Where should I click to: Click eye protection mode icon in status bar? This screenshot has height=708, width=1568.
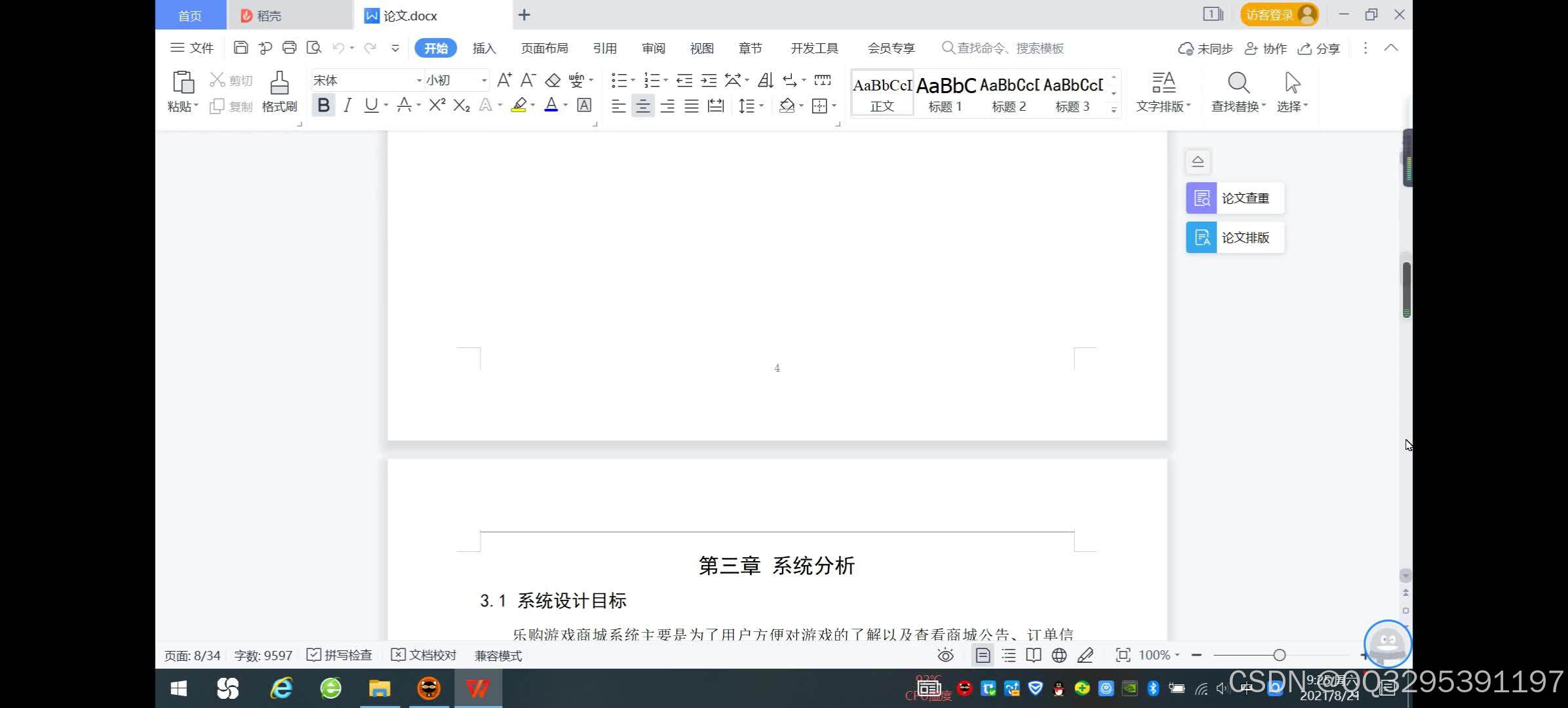945,655
